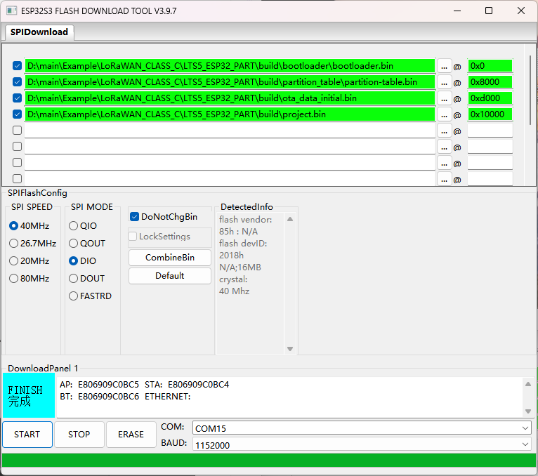Choose QIO SPI mode
This screenshot has width=538, height=476.
[x=73, y=225]
